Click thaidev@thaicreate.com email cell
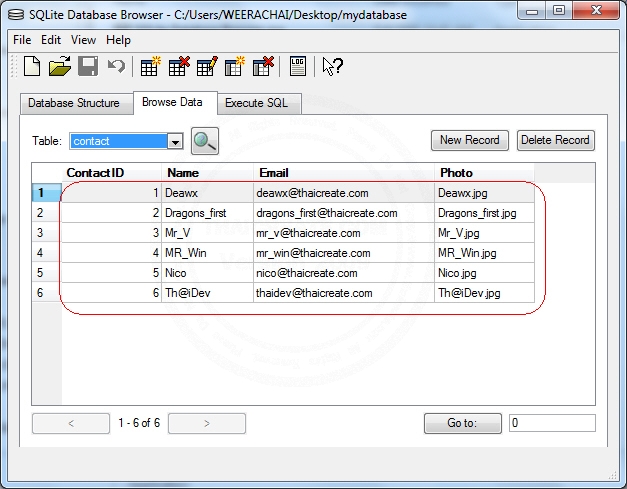 point(344,293)
